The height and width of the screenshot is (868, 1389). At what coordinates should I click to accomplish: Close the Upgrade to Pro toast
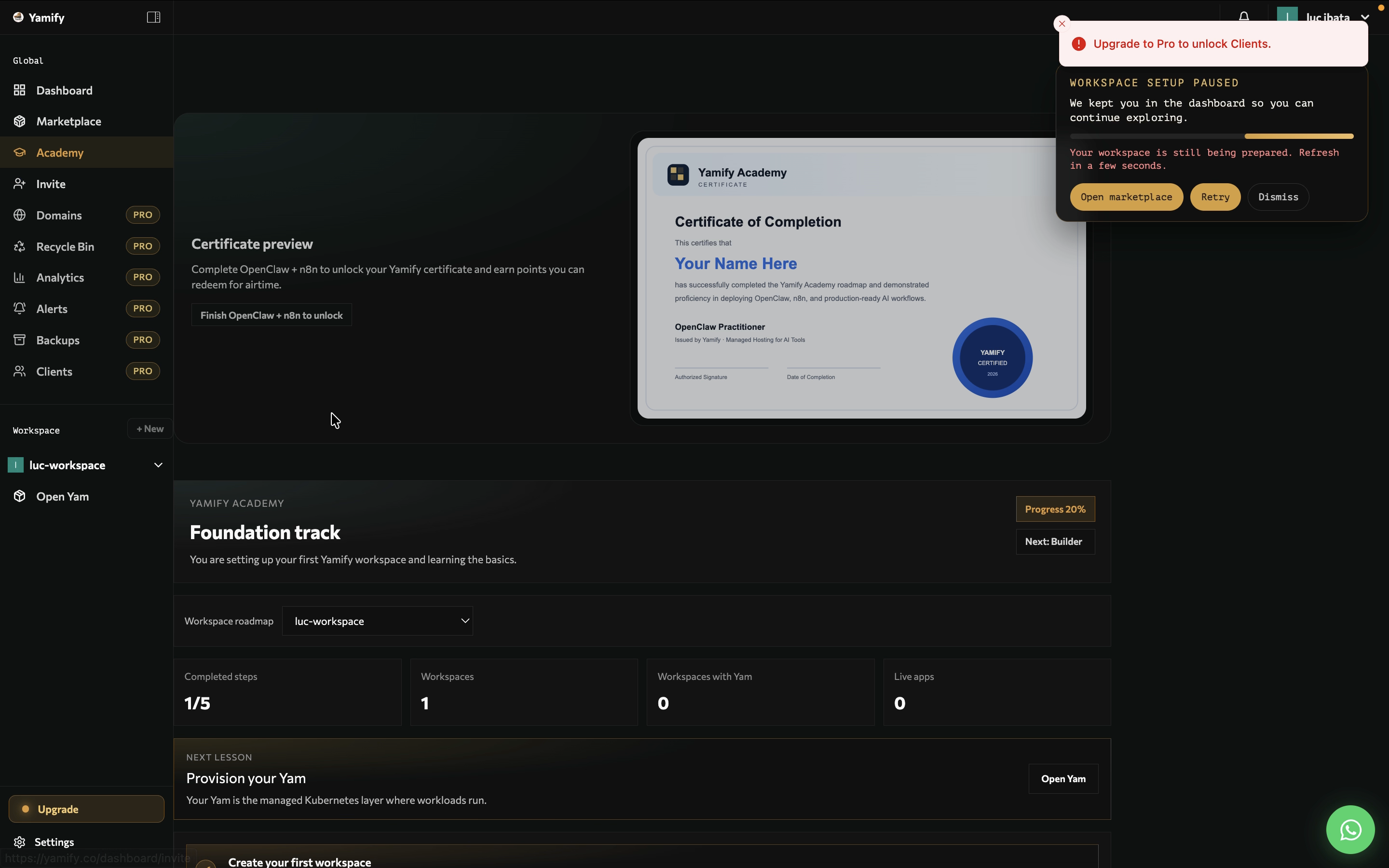(x=1062, y=24)
